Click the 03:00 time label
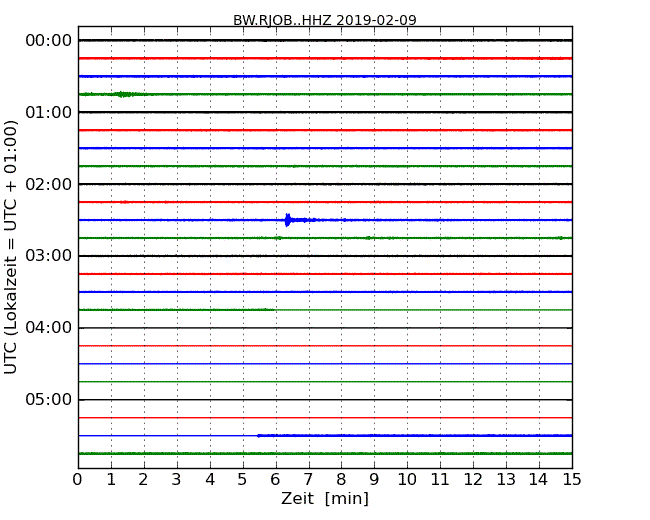Screen dimensions: 650x520 (49, 256)
